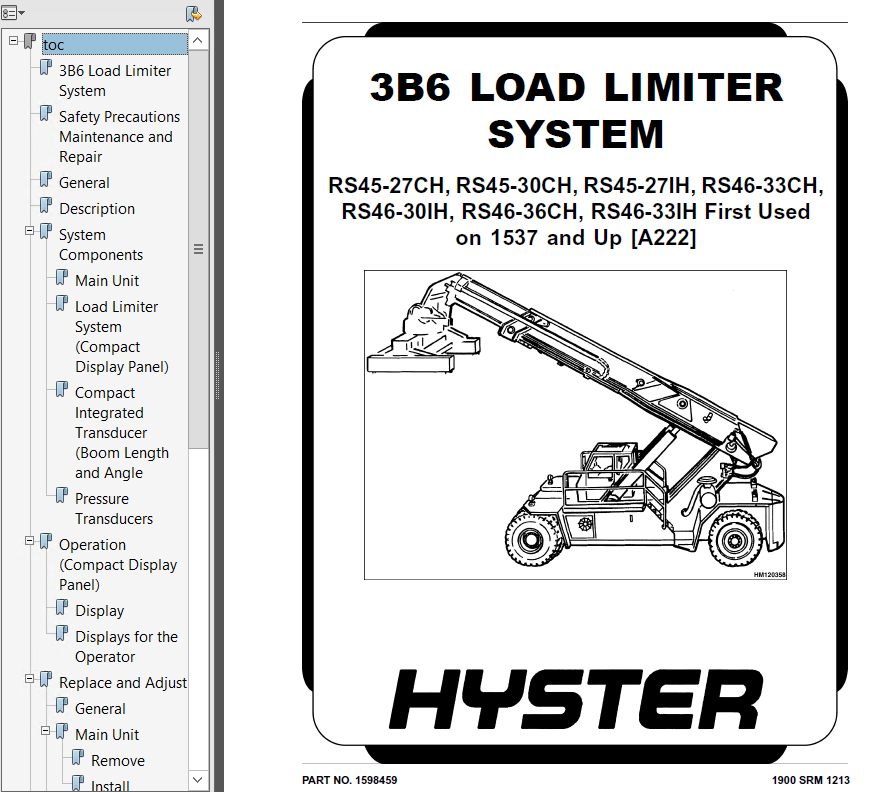Collapse the Replace and Adjust branch
Screen dimensions: 882x792
(29, 678)
